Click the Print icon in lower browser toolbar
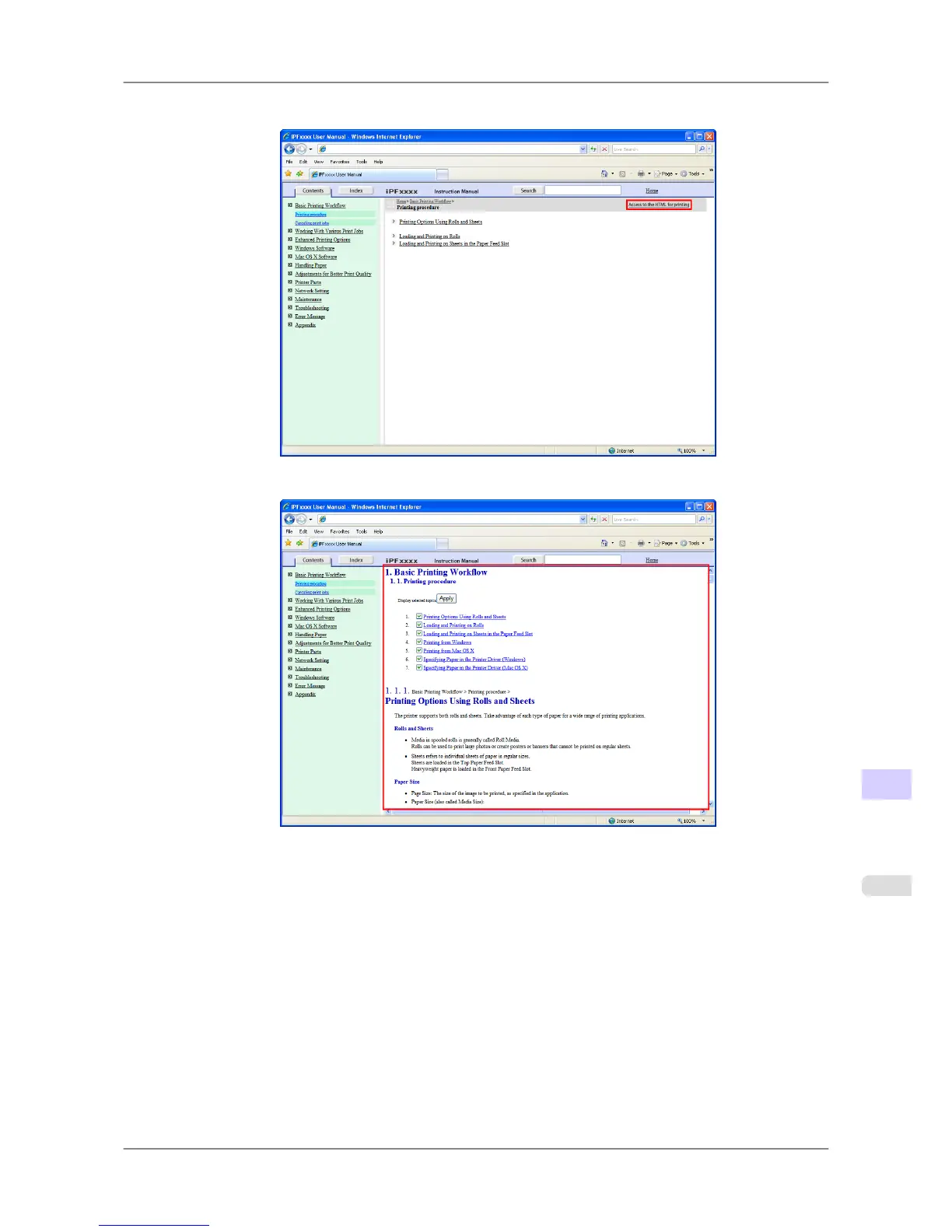Viewport: 952px width, 1232px height. click(x=641, y=544)
